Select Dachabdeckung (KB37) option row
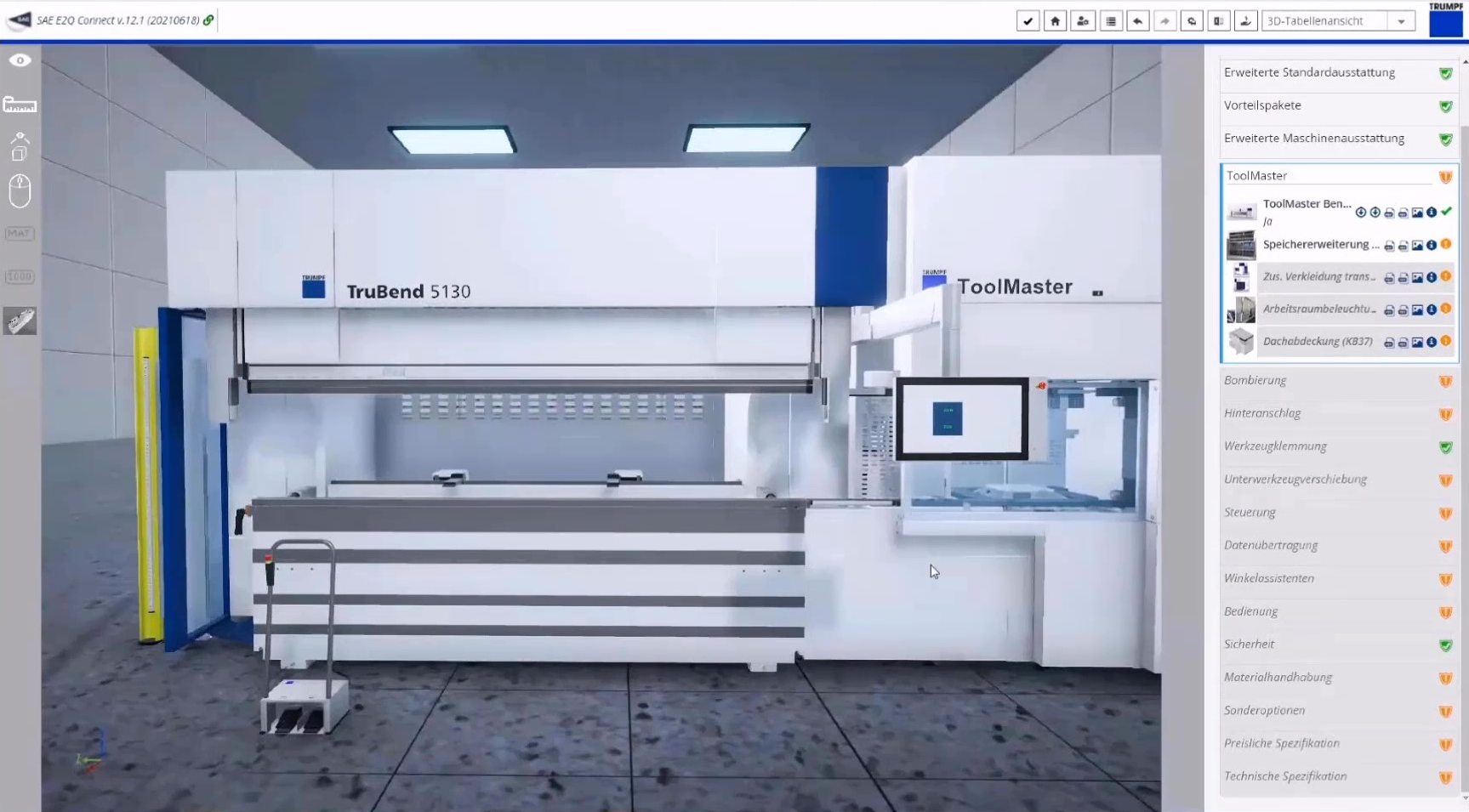Image resolution: width=1469 pixels, height=812 pixels. 1339,342
